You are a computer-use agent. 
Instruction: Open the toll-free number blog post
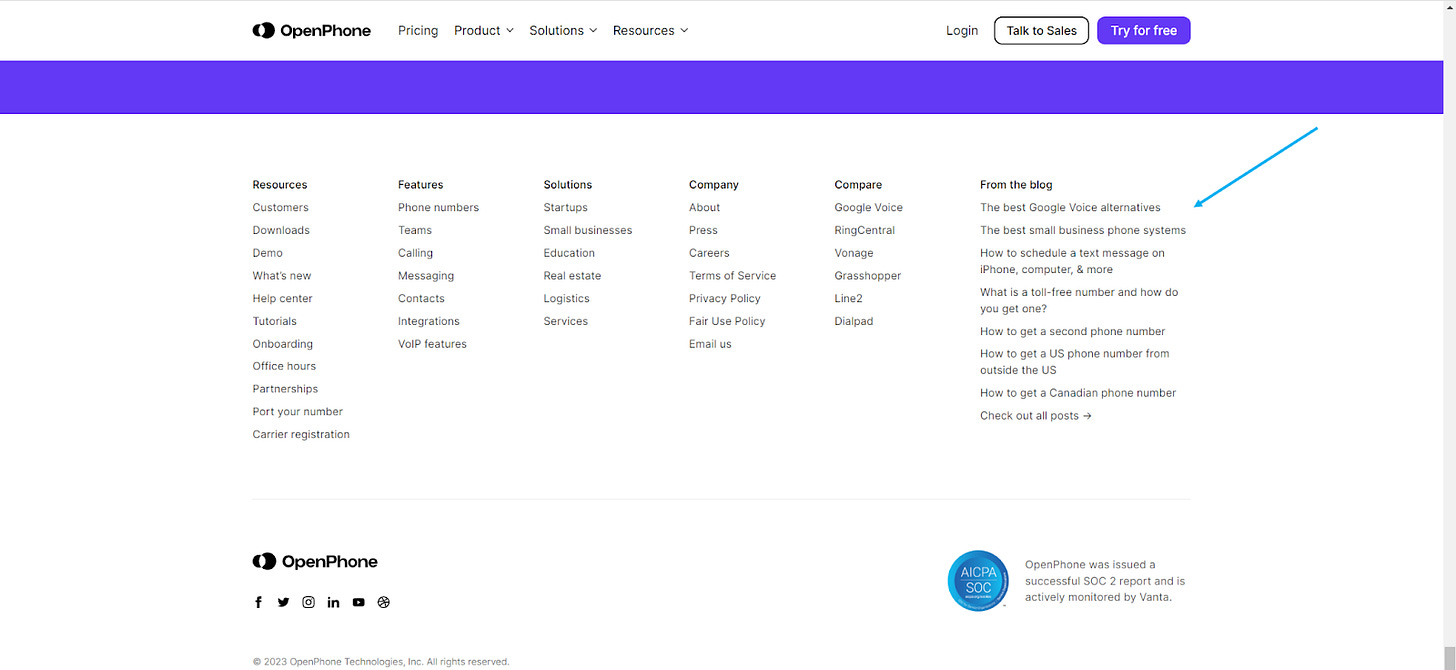1079,300
